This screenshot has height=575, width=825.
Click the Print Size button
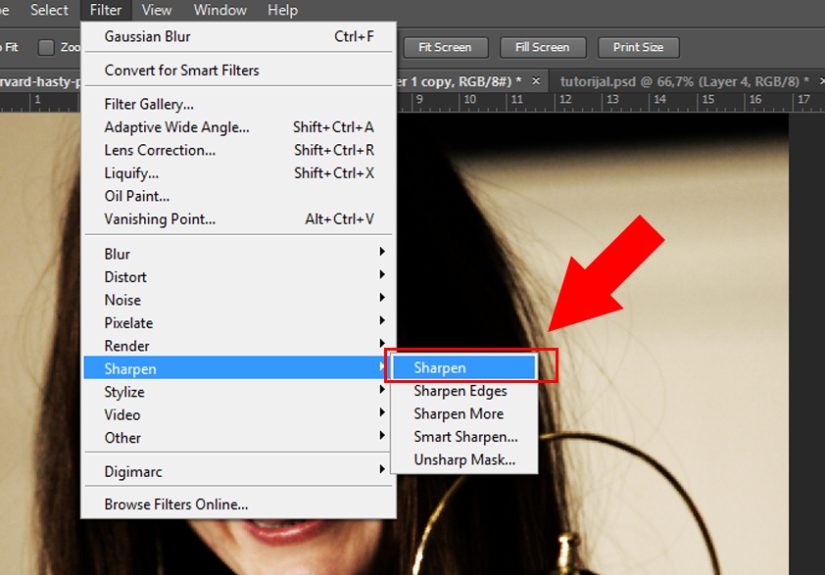638,47
